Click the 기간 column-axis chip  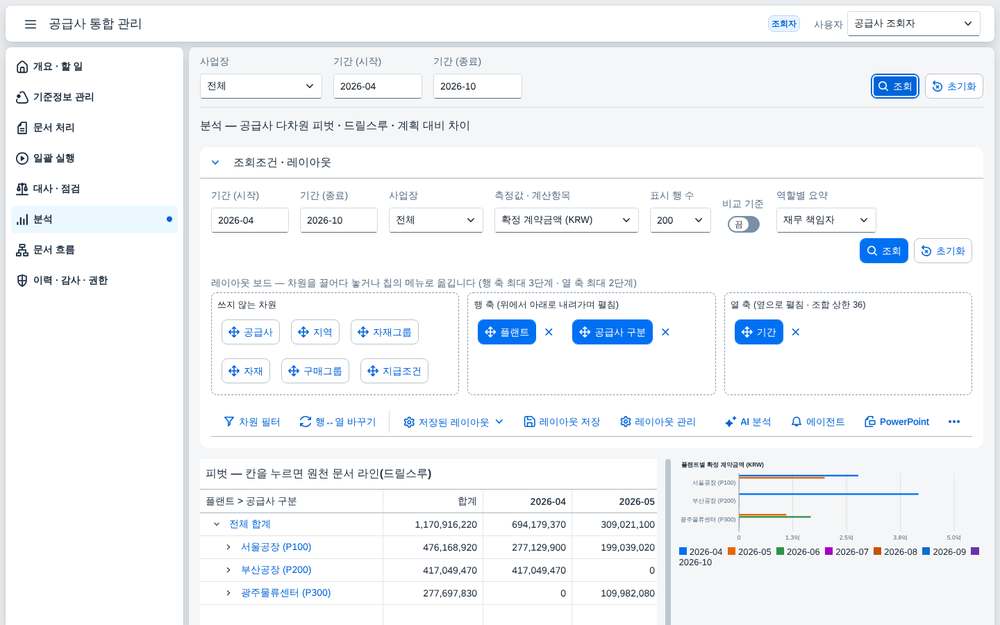coord(759,332)
